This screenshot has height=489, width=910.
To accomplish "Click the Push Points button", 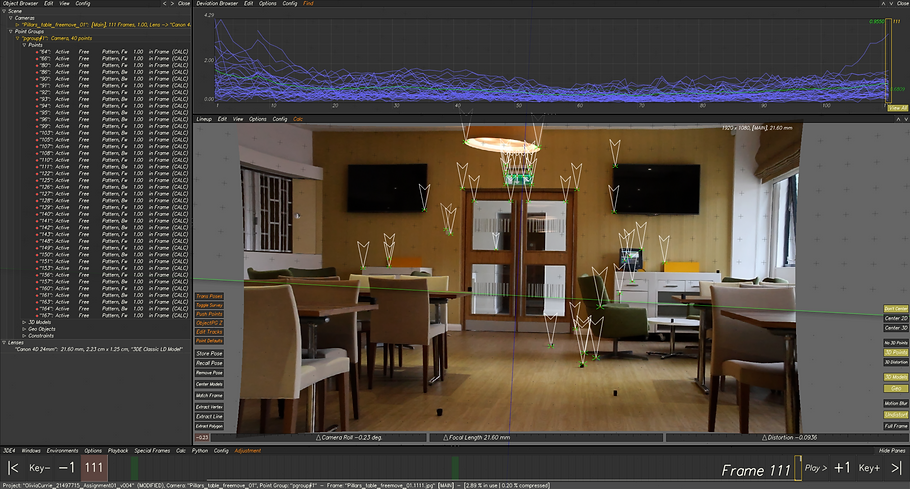I will 210,314.
